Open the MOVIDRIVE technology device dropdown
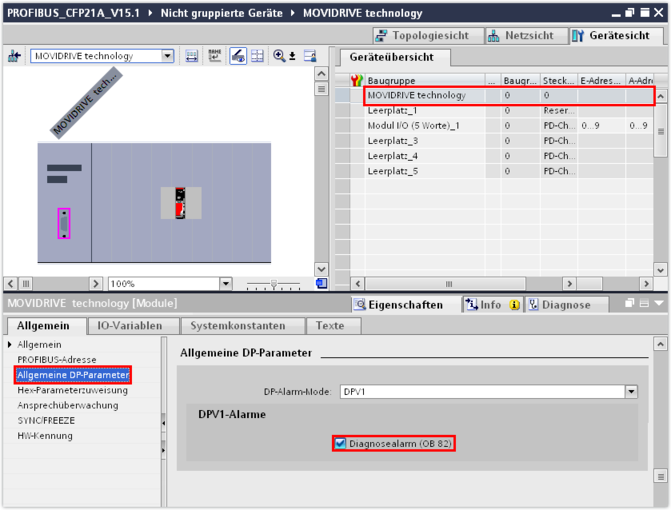The image size is (671, 510). pos(167,57)
